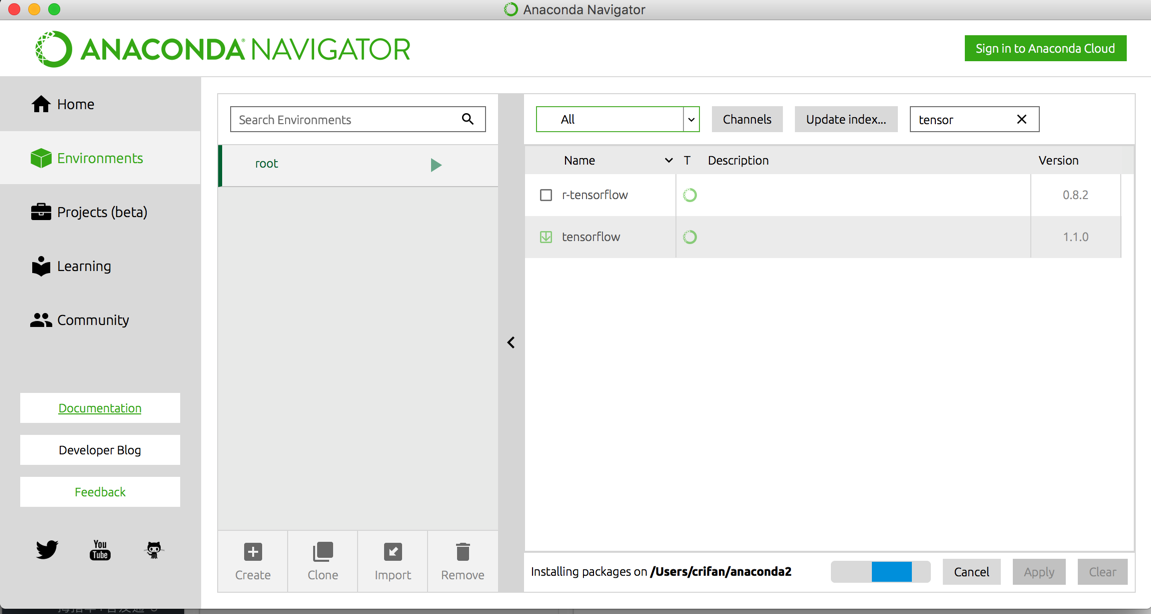Viewport: 1151px width, 614px height.
Task: Click the r-tensorflow package type icon
Action: click(689, 195)
